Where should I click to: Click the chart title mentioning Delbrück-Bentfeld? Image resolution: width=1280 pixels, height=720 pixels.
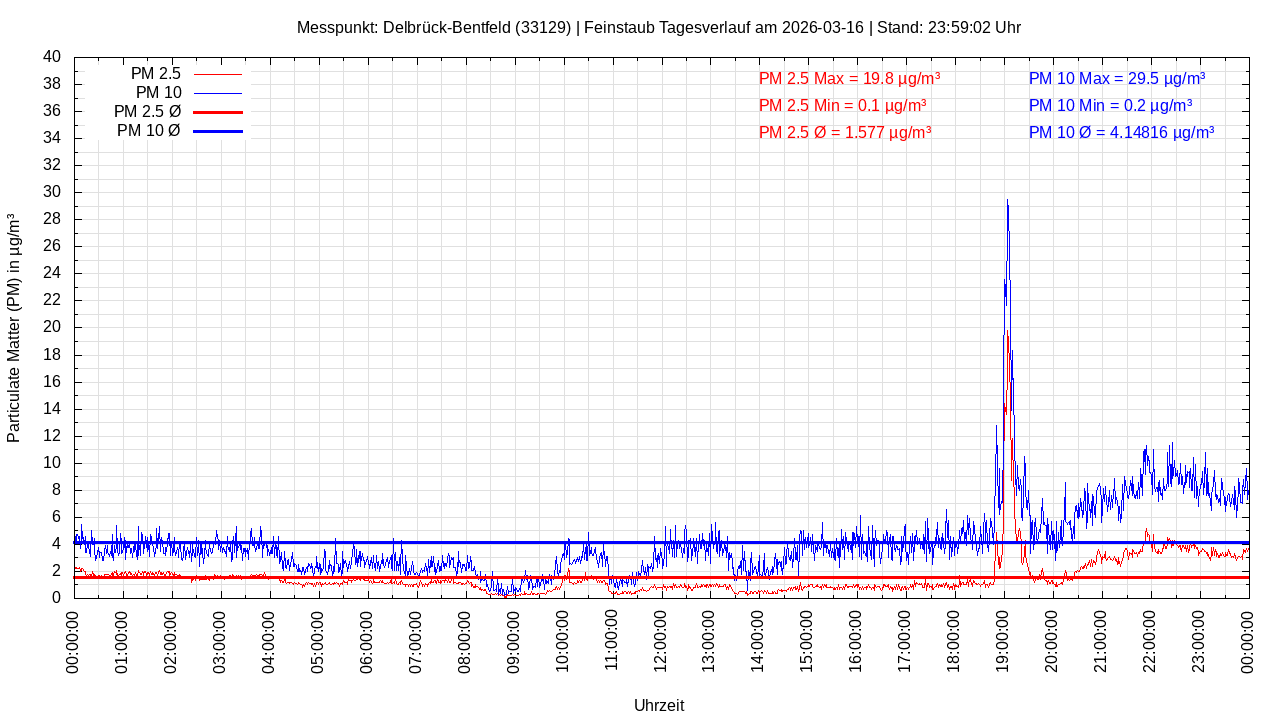click(658, 28)
